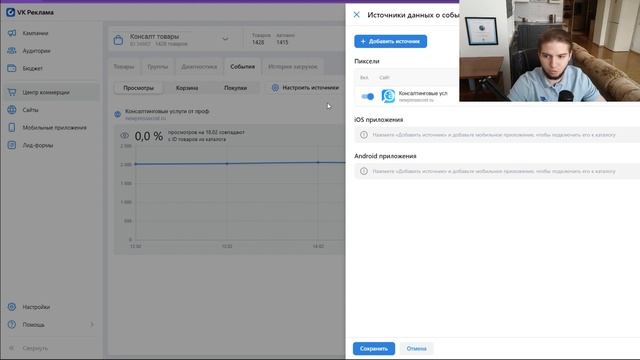Click info icon under iOS приложения
640x360 pixels.
(x=364, y=135)
